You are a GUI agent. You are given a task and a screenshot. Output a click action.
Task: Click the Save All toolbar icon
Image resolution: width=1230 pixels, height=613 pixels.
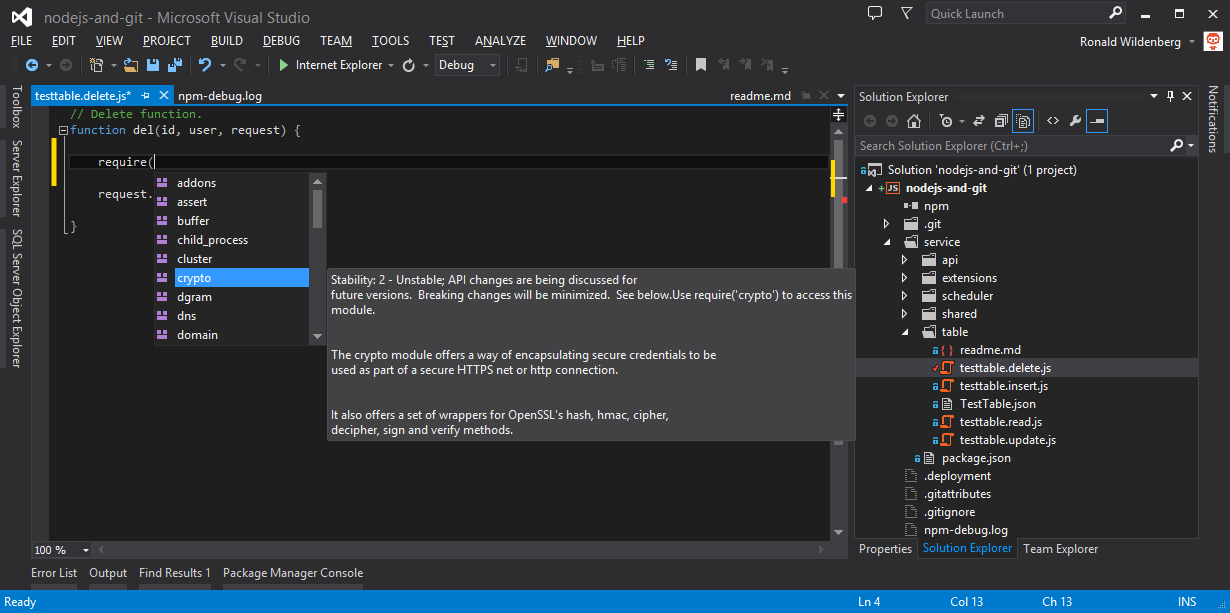click(x=174, y=65)
